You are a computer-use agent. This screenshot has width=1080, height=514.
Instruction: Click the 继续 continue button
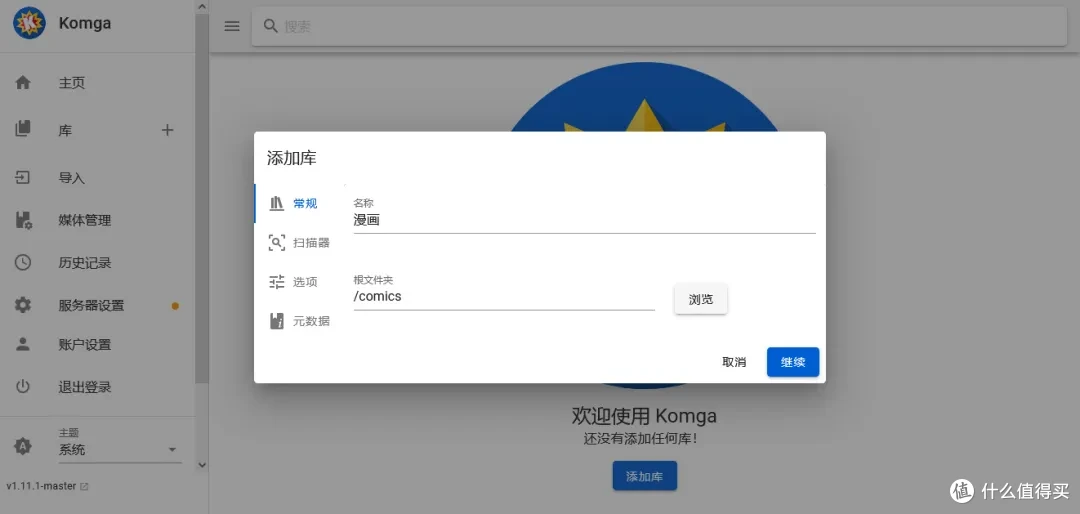793,362
